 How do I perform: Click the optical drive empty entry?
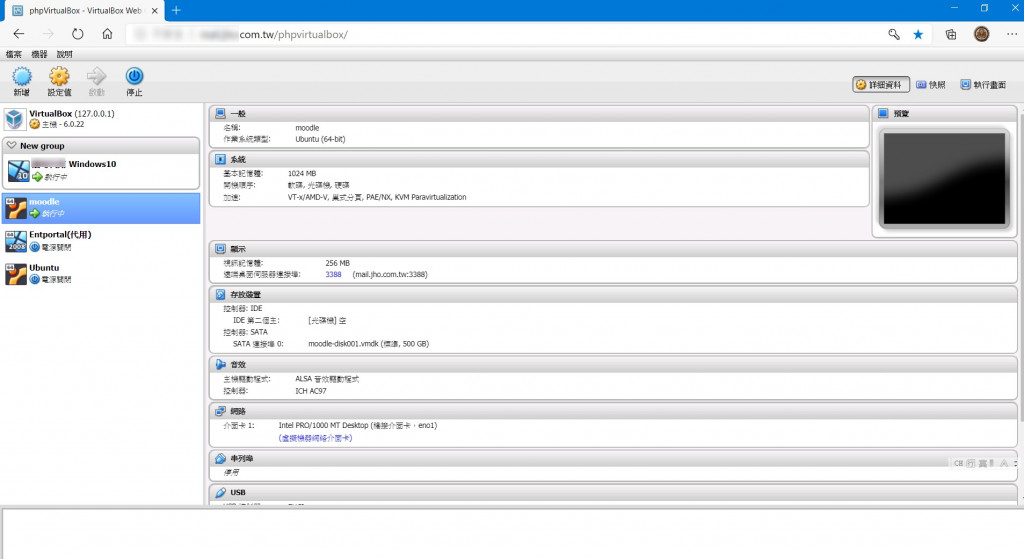point(327,321)
